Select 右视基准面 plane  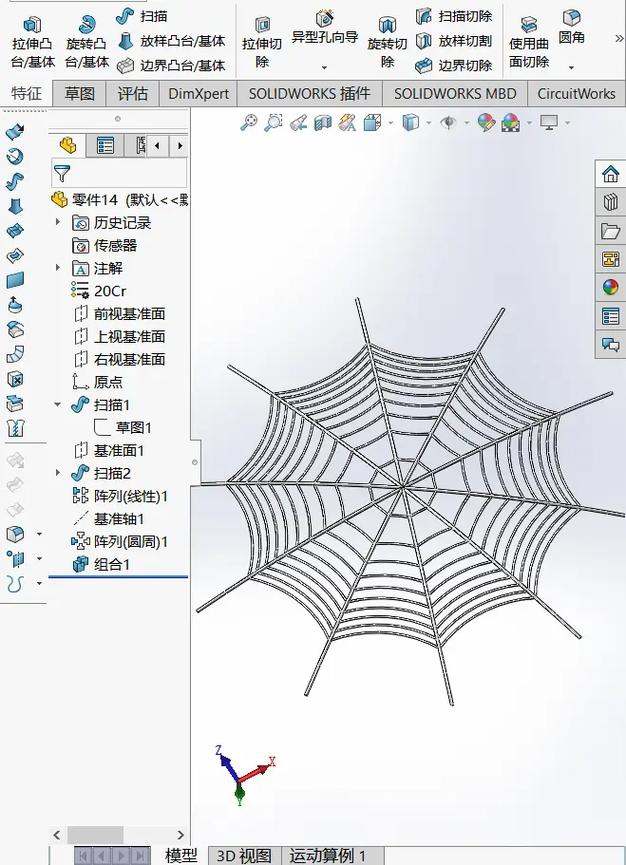[119, 359]
